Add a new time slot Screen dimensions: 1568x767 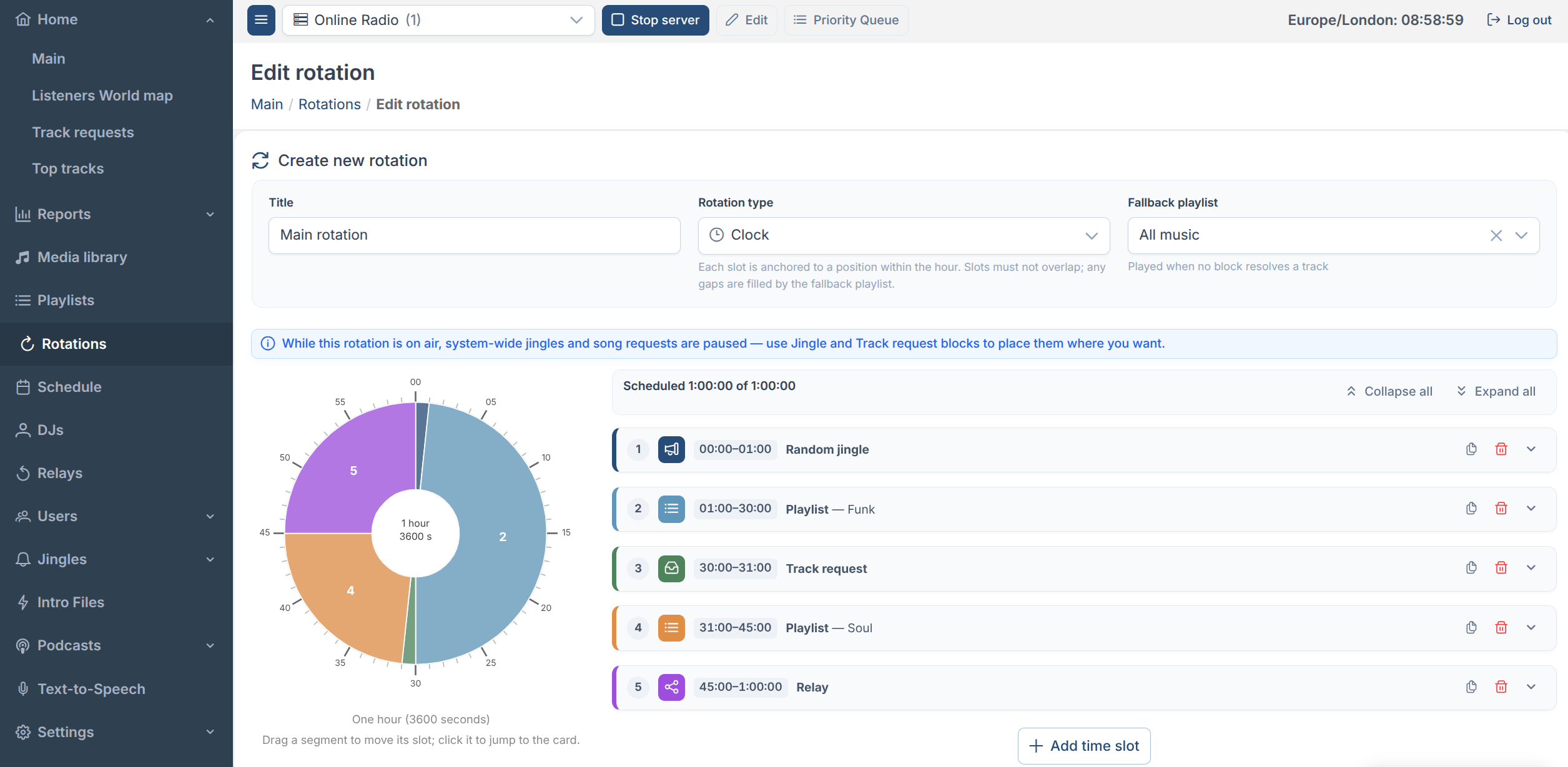tap(1084, 746)
